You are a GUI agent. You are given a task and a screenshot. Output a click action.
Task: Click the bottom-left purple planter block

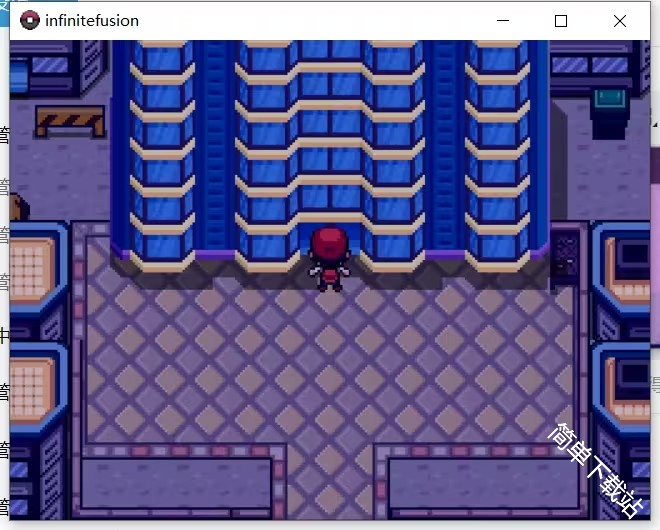(176, 483)
